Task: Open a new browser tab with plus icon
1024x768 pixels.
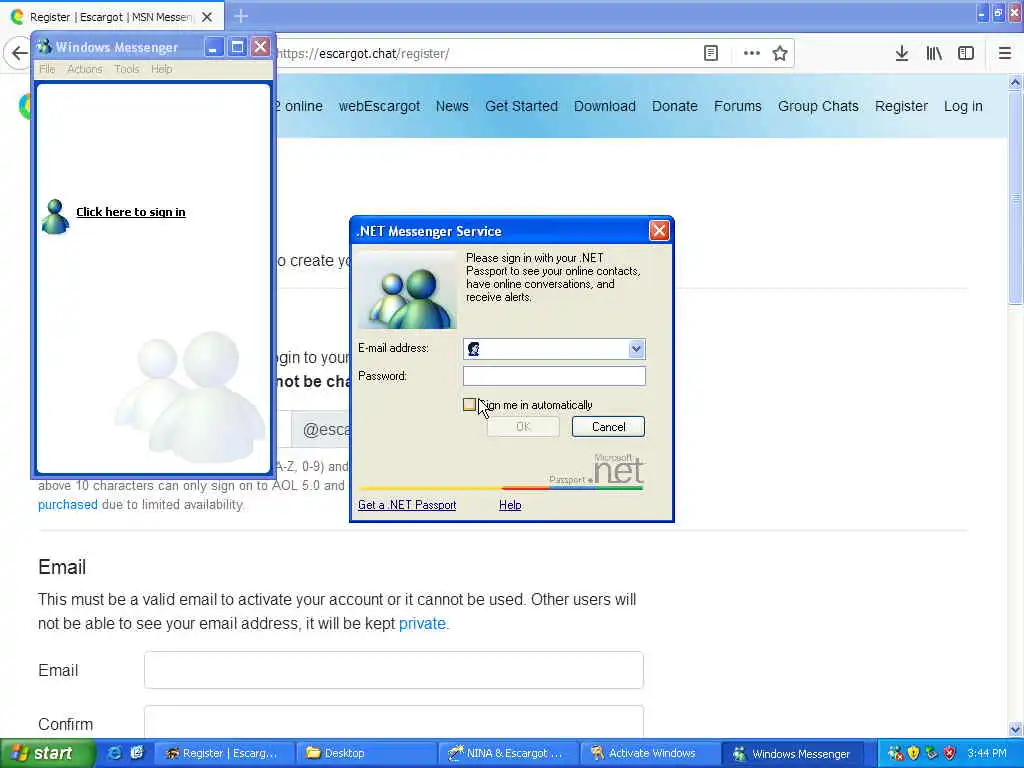Action: click(241, 16)
